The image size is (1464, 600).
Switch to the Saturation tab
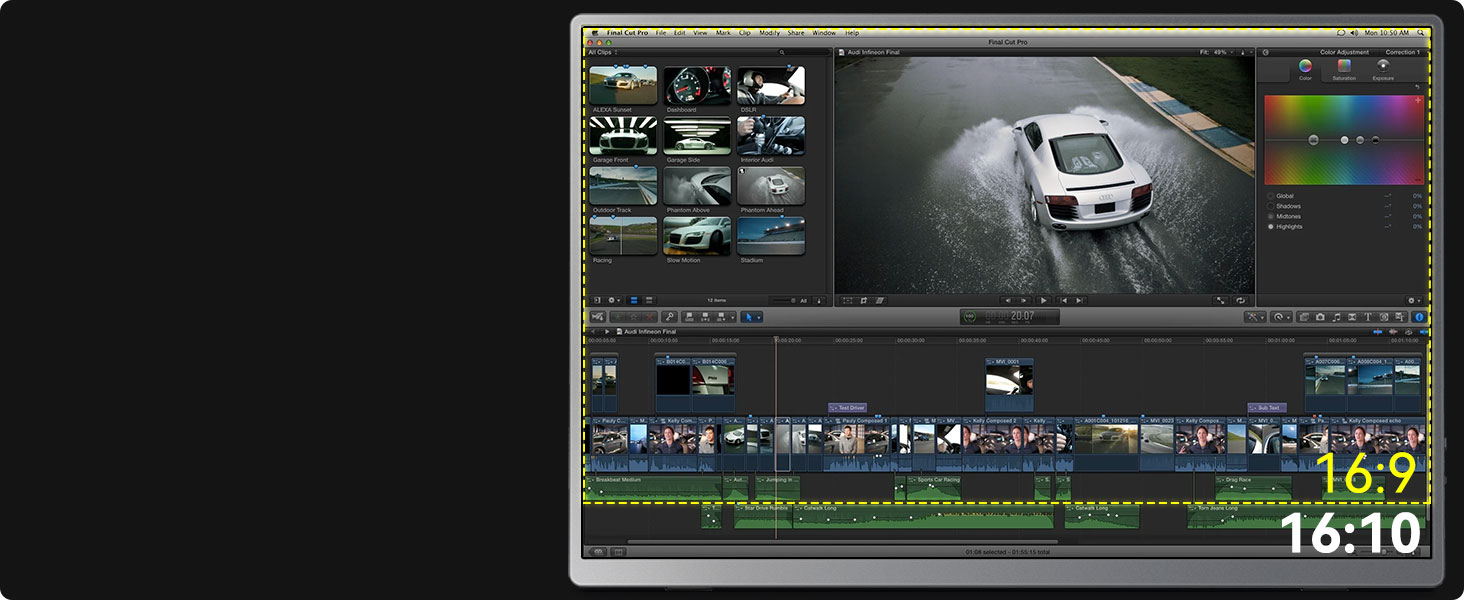[1344, 68]
